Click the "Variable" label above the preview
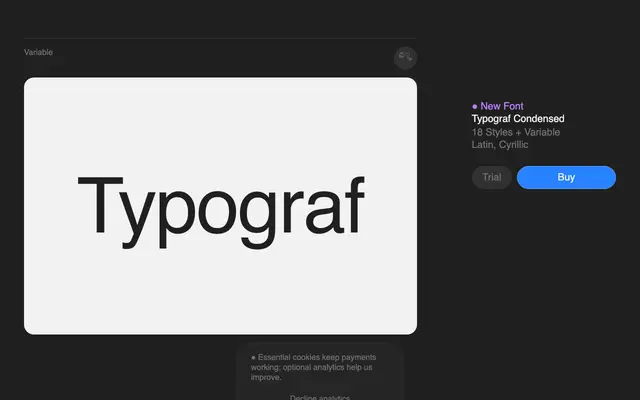The image size is (640, 400). point(38,52)
